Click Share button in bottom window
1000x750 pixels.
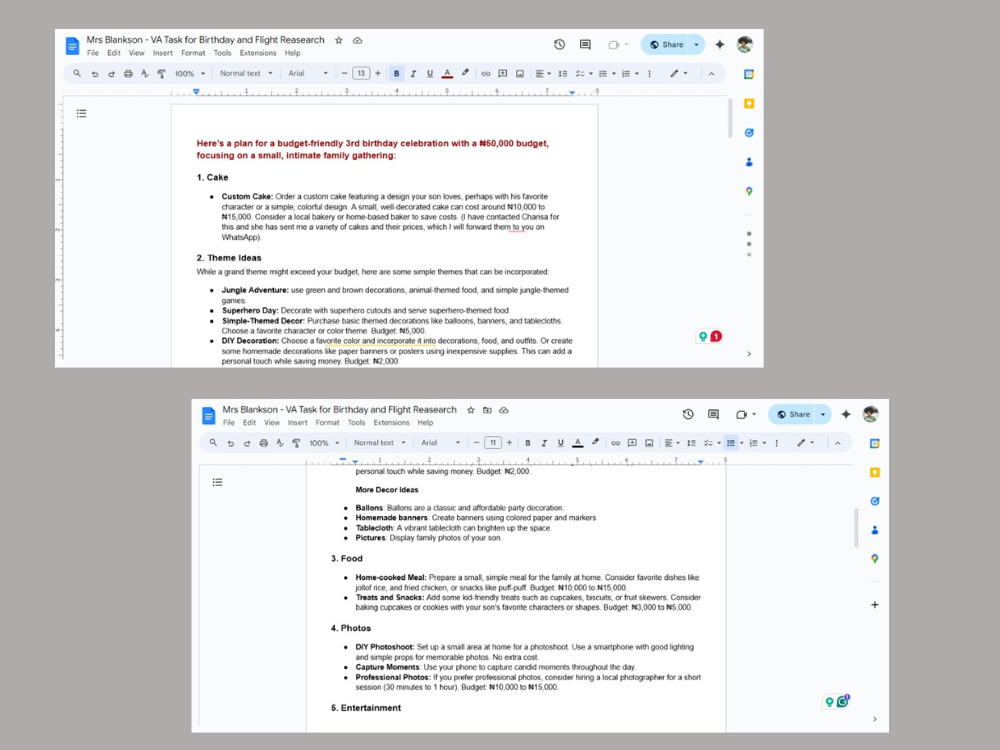pos(793,414)
